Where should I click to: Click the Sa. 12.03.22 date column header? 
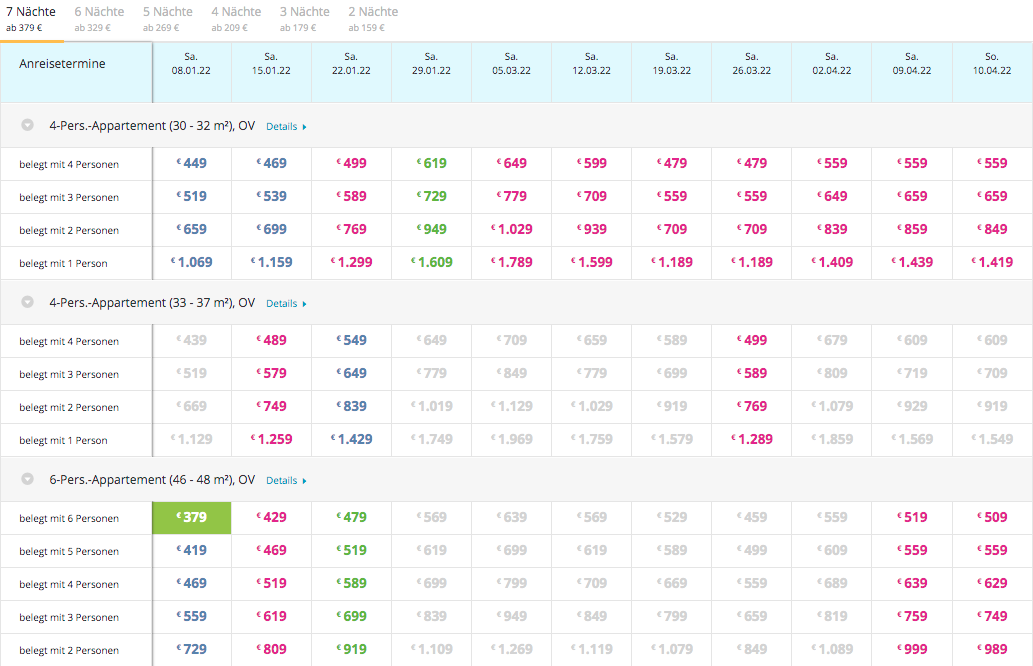(x=592, y=64)
